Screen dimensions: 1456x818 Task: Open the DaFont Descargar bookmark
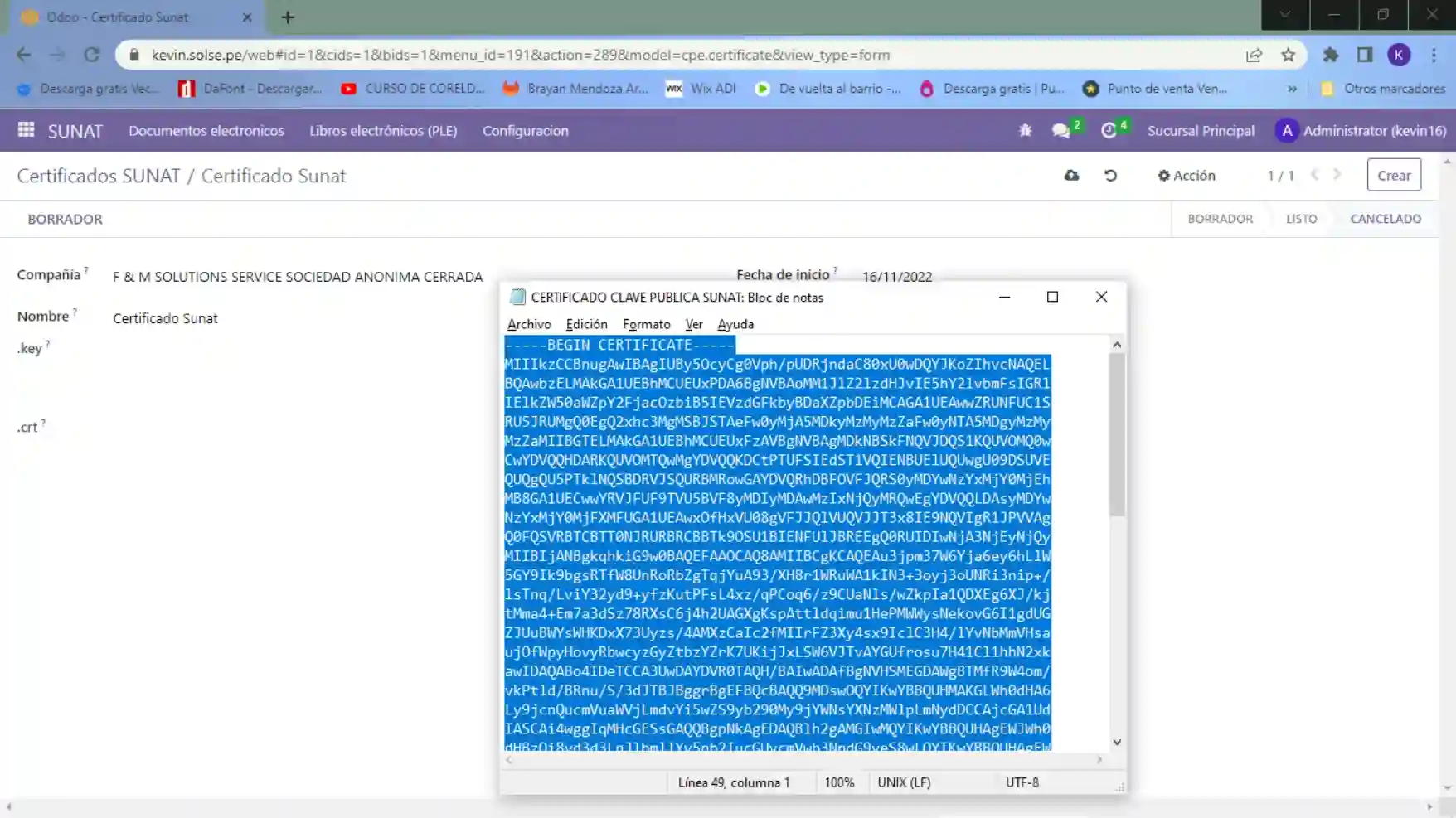point(250,89)
